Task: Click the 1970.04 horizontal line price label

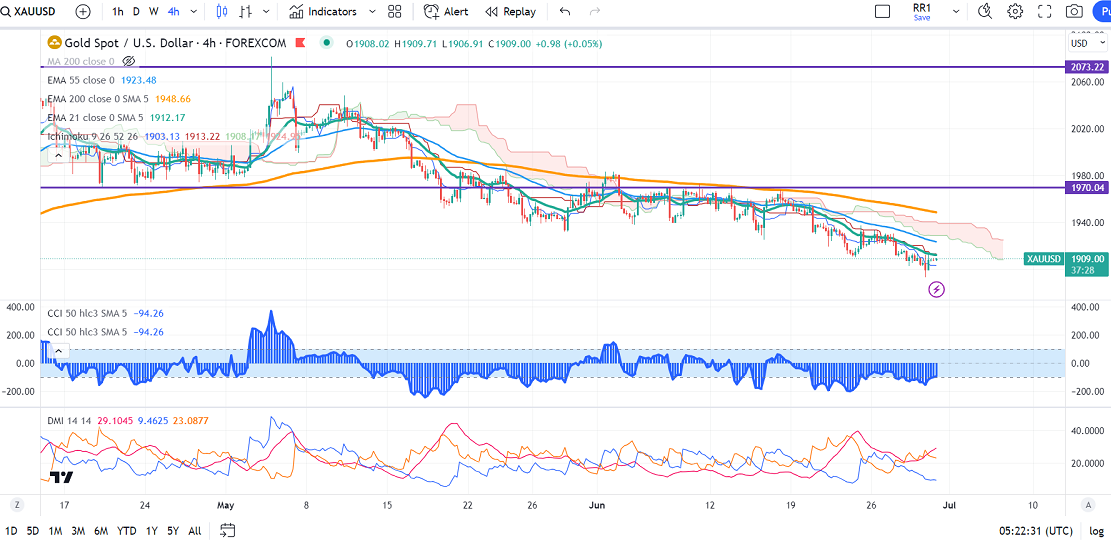Action: pyautogui.click(x=1088, y=188)
